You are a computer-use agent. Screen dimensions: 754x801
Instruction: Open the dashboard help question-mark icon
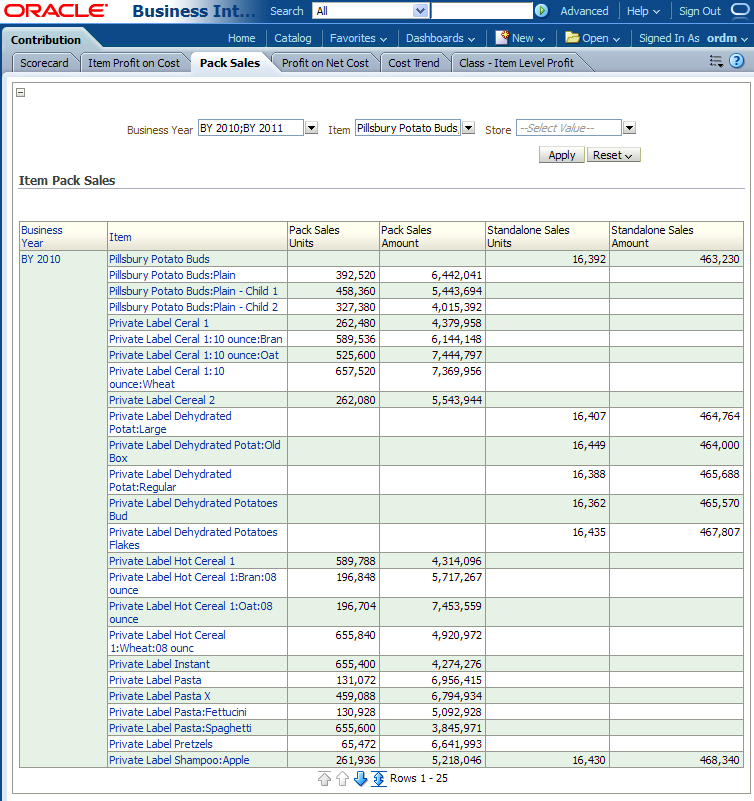(736, 61)
